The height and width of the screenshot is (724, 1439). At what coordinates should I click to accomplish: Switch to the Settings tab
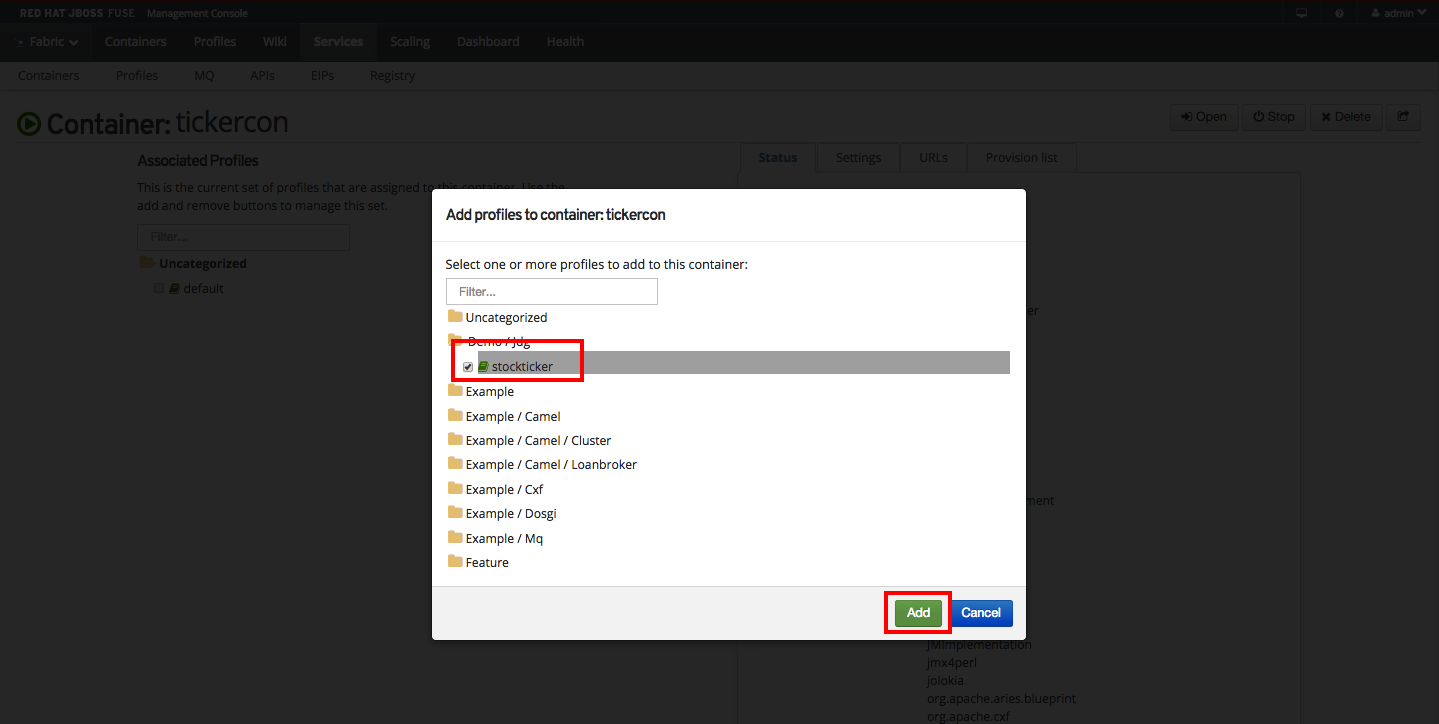859,158
